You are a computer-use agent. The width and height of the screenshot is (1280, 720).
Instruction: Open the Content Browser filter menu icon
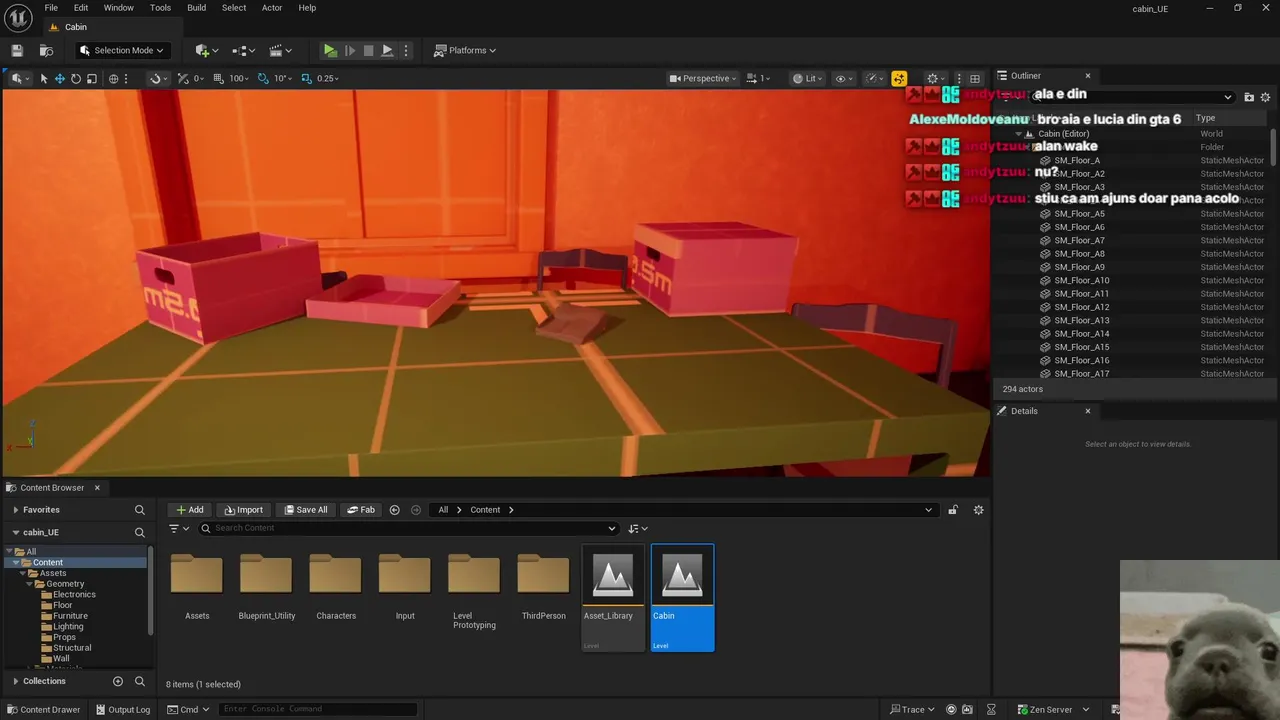178,528
